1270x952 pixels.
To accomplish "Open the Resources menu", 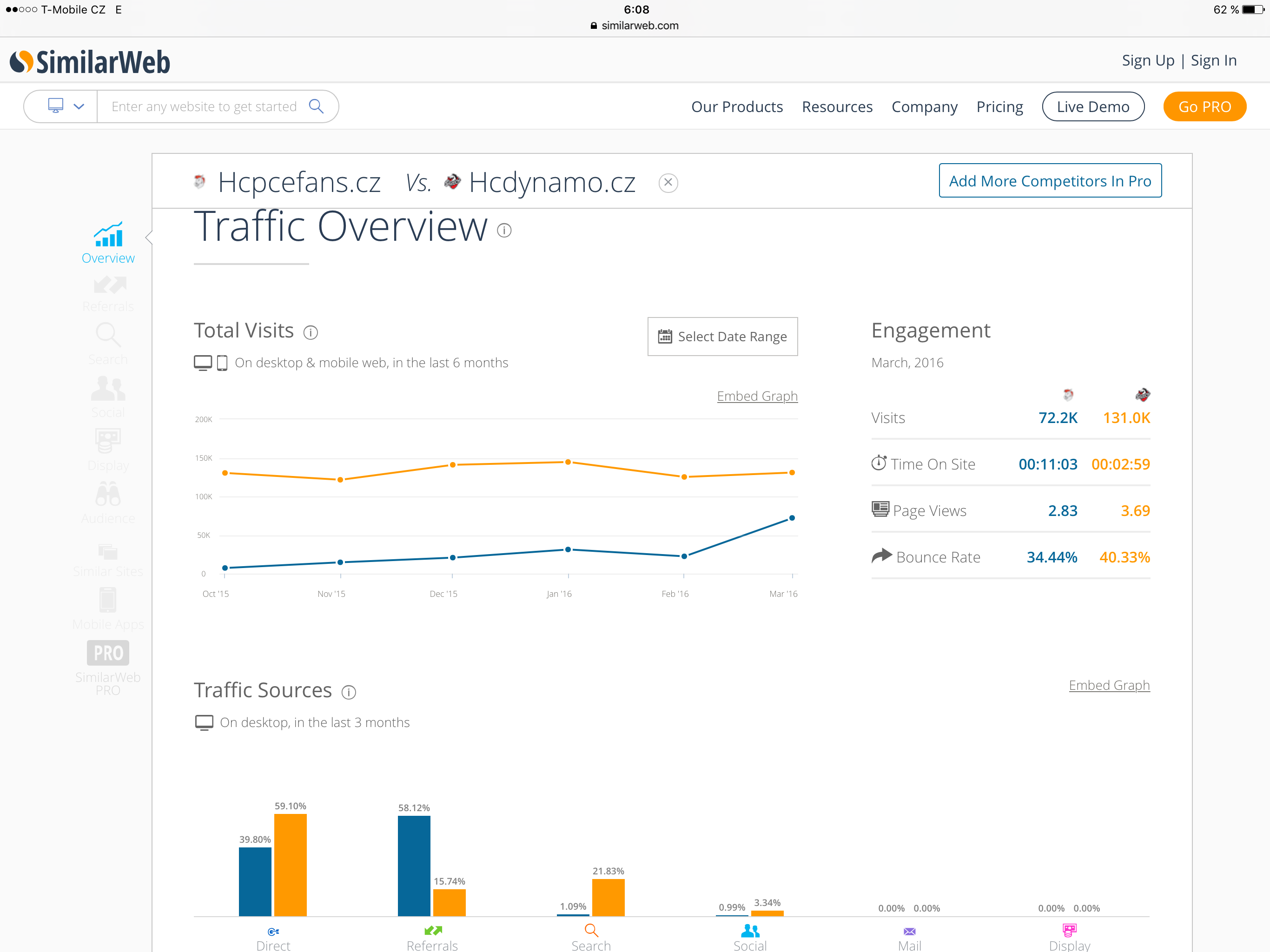I will click(837, 107).
